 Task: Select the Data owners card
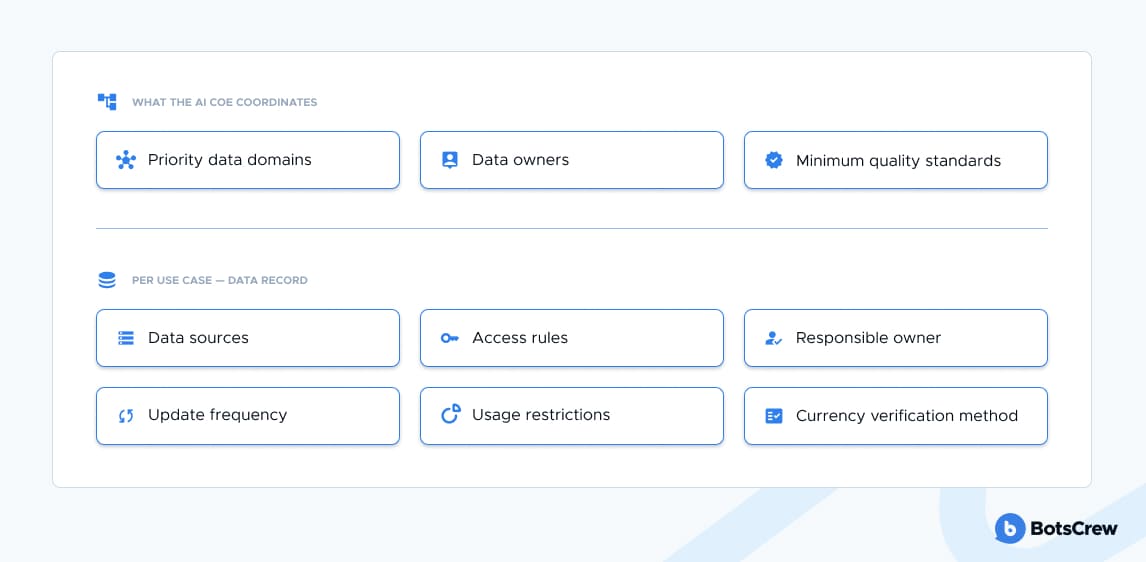572,160
